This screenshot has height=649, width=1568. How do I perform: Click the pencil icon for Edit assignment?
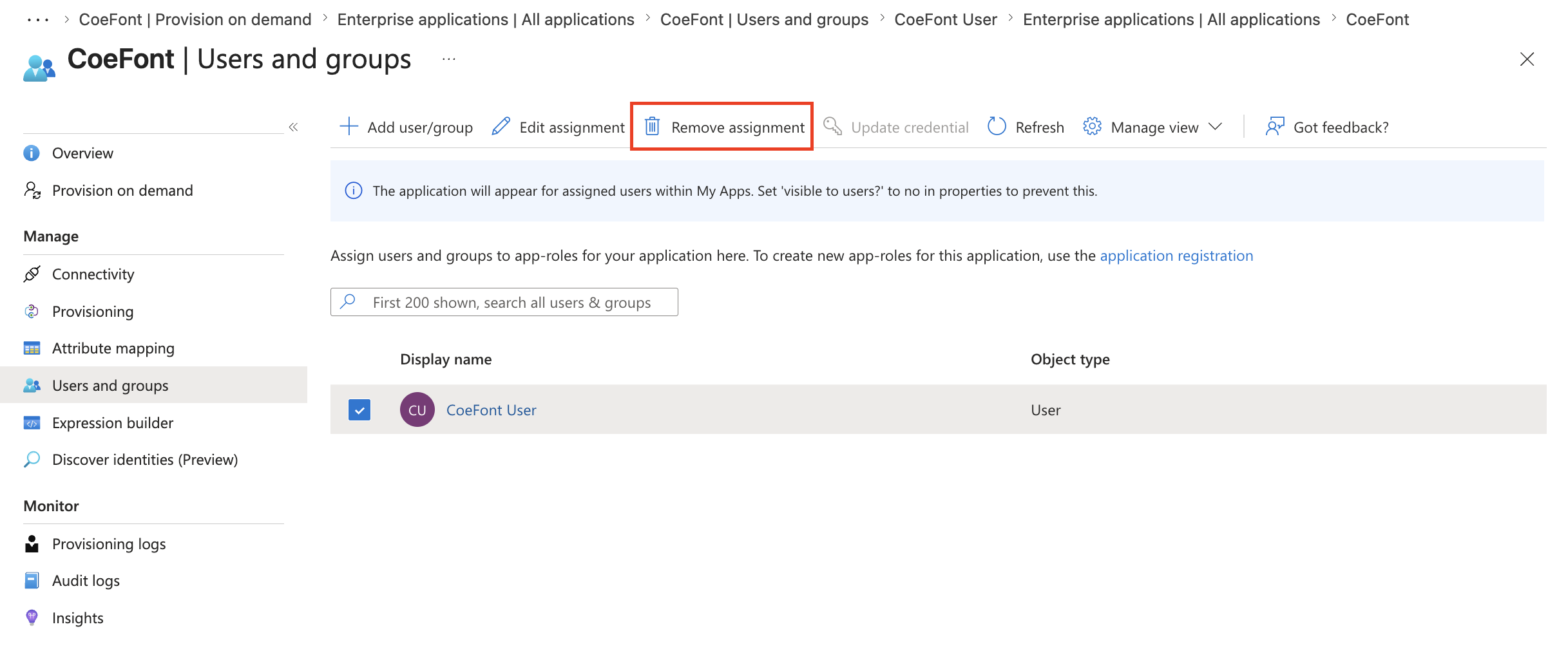(x=501, y=126)
